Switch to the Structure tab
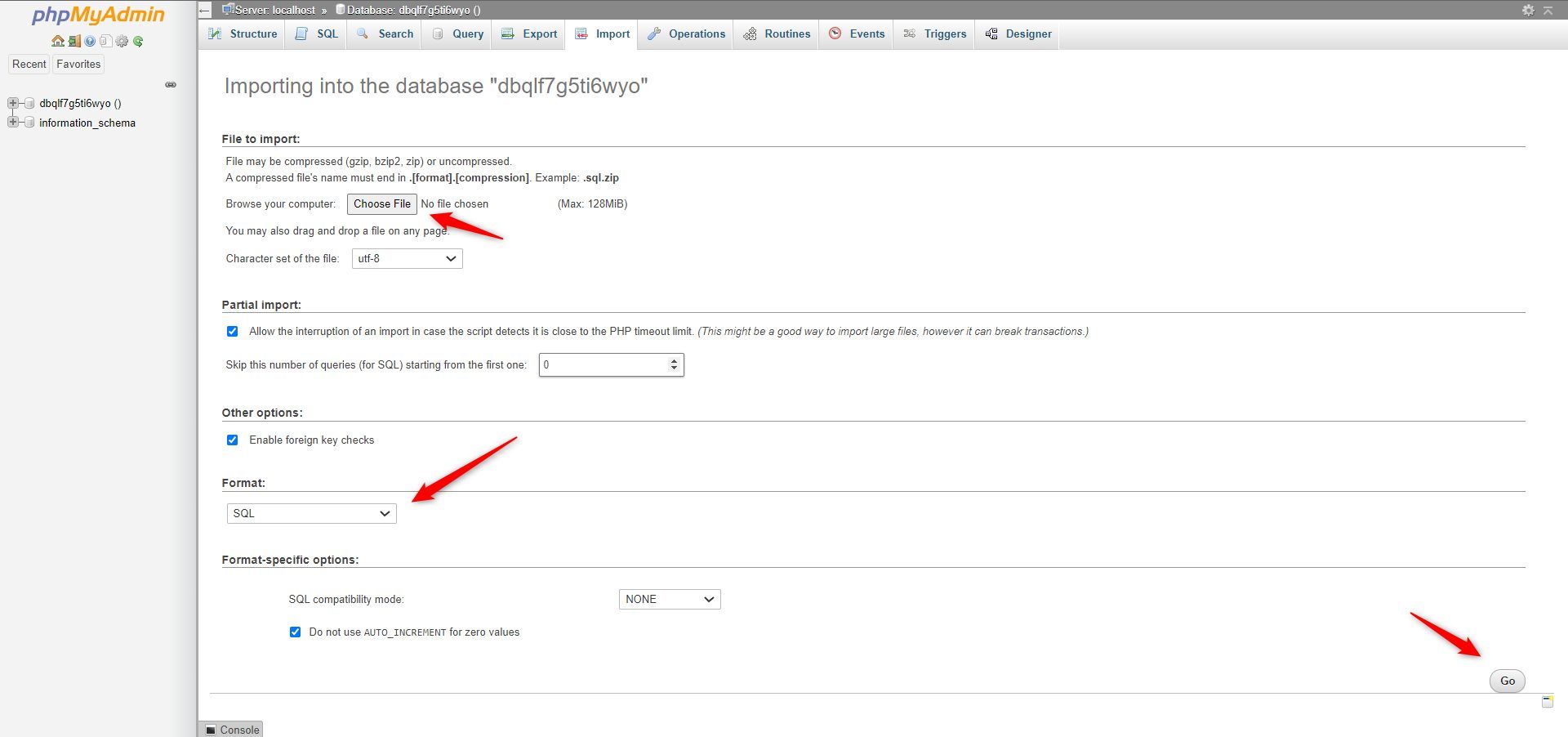Image resolution: width=1568 pixels, height=737 pixels. (242, 33)
